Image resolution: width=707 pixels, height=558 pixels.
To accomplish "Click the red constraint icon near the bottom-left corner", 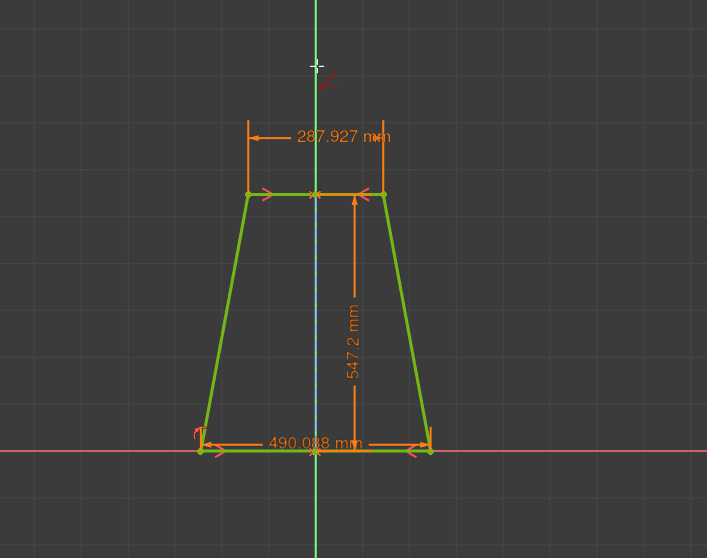I will tap(197, 434).
